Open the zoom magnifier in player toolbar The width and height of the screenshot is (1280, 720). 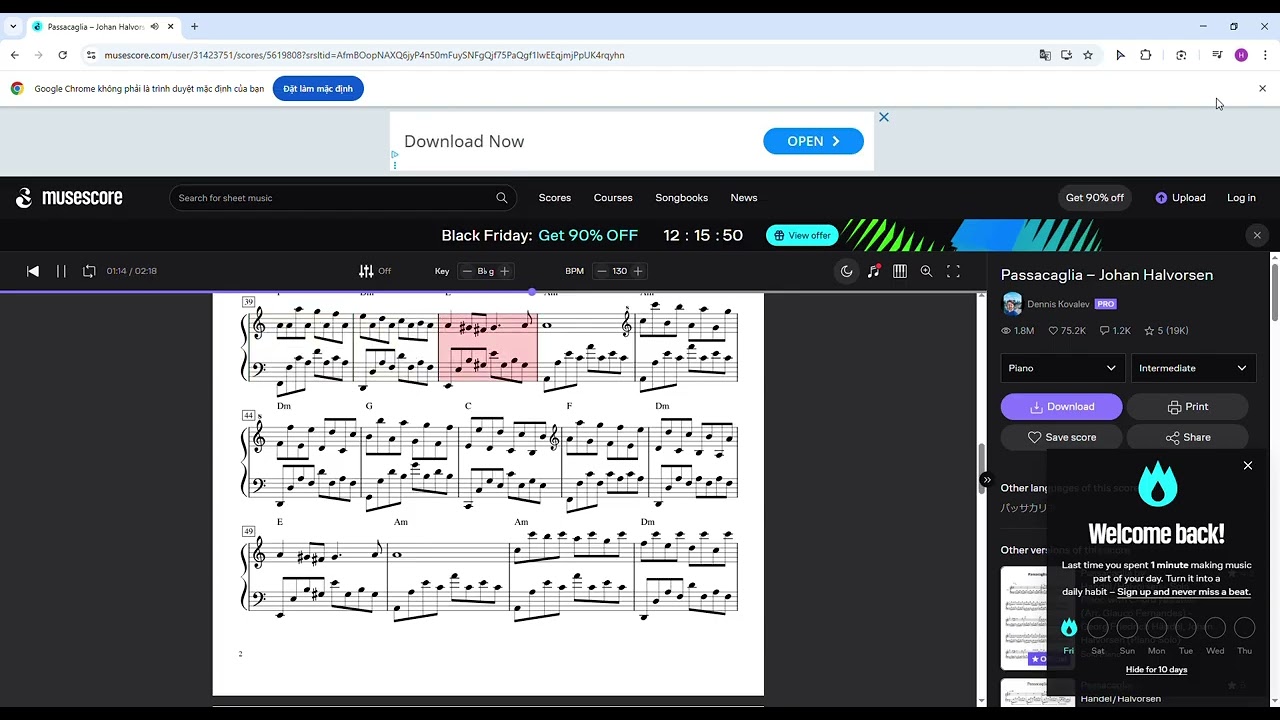pyautogui.click(x=926, y=271)
